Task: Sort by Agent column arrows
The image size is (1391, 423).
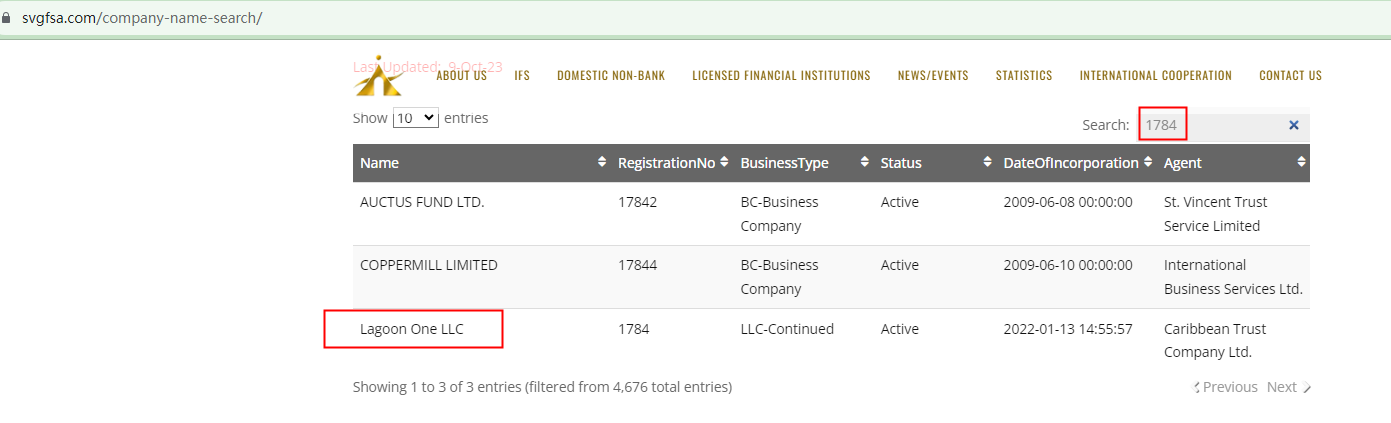Action: click(x=1301, y=162)
